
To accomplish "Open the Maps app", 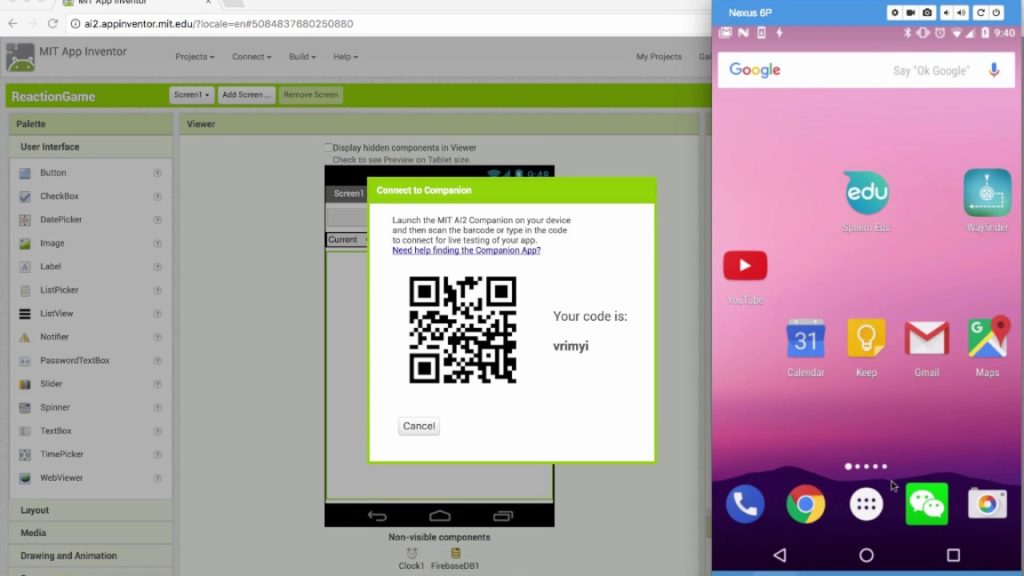I will [x=987, y=337].
